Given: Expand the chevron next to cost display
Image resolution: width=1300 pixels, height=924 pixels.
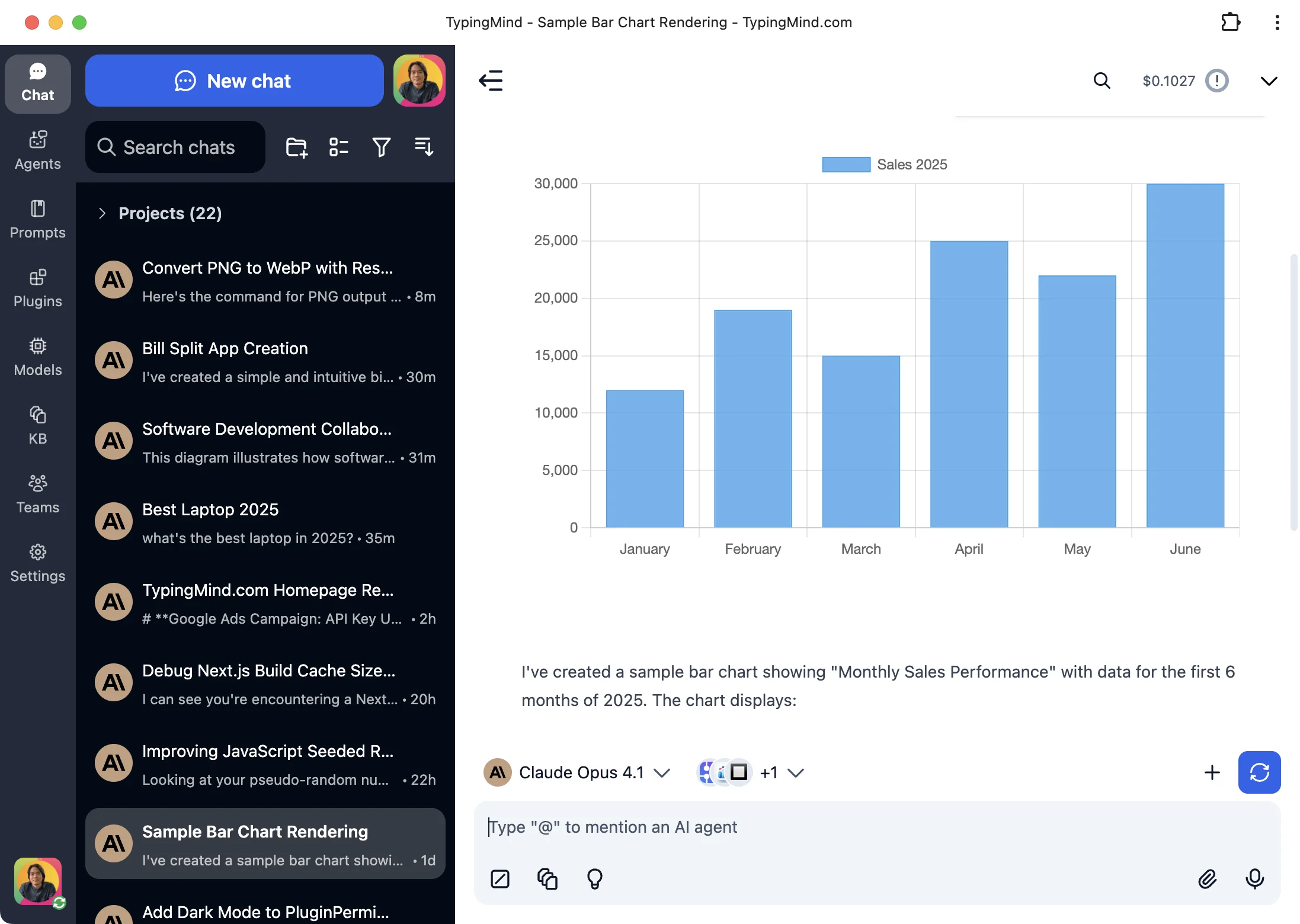Looking at the screenshot, I should (x=1269, y=81).
